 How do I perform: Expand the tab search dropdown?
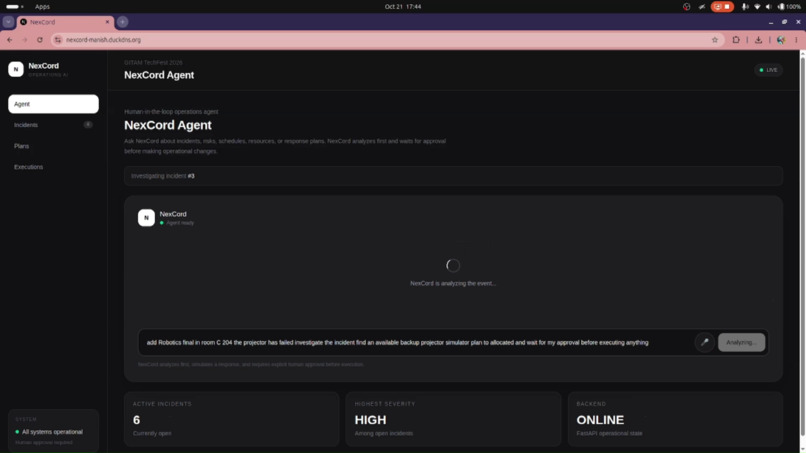point(8,22)
